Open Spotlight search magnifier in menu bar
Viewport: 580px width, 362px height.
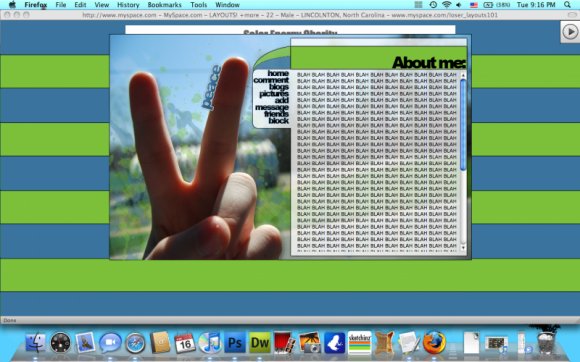click(567, 5)
